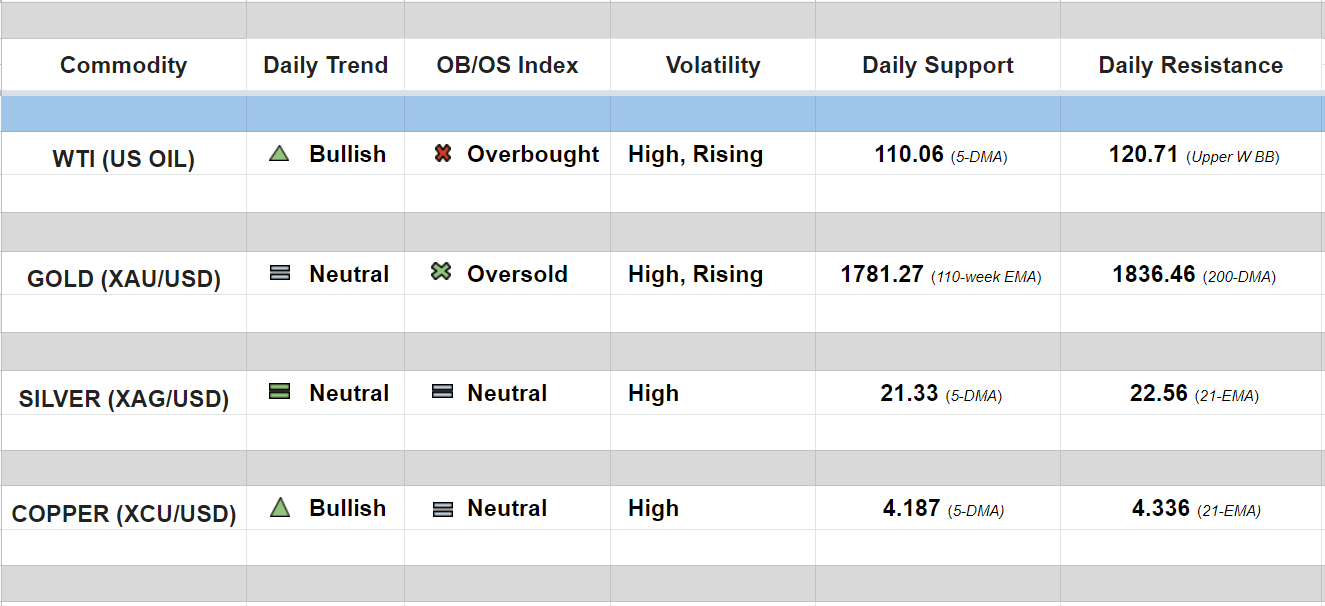
Task: Click the green triangle icon beside Copper Bullish
Action: (280, 508)
